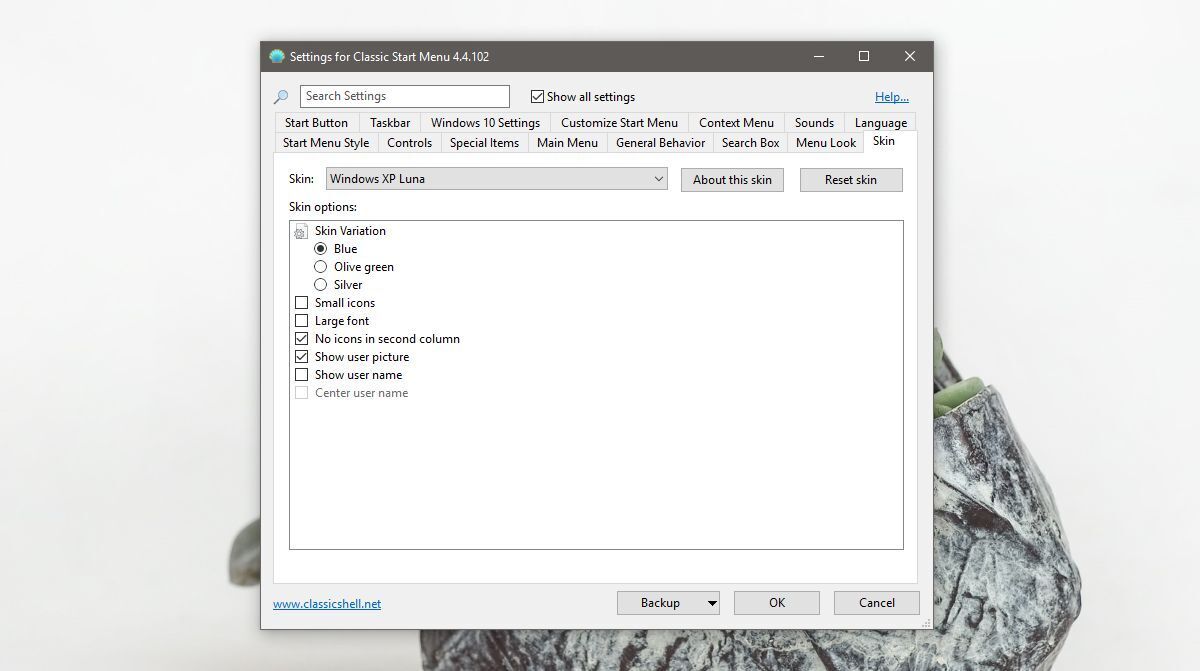Switch to the Menu Look tab
This screenshot has width=1200, height=671.
coord(825,142)
